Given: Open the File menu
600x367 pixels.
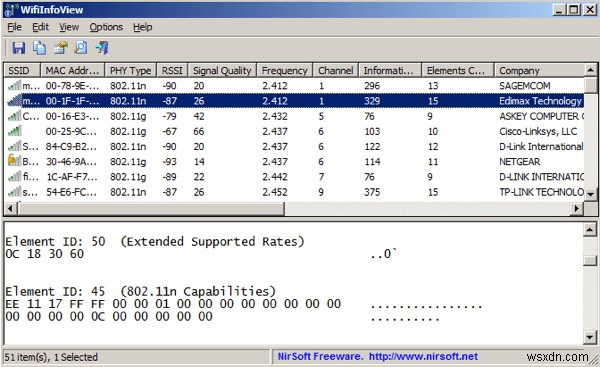Looking at the screenshot, I should [15, 27].
